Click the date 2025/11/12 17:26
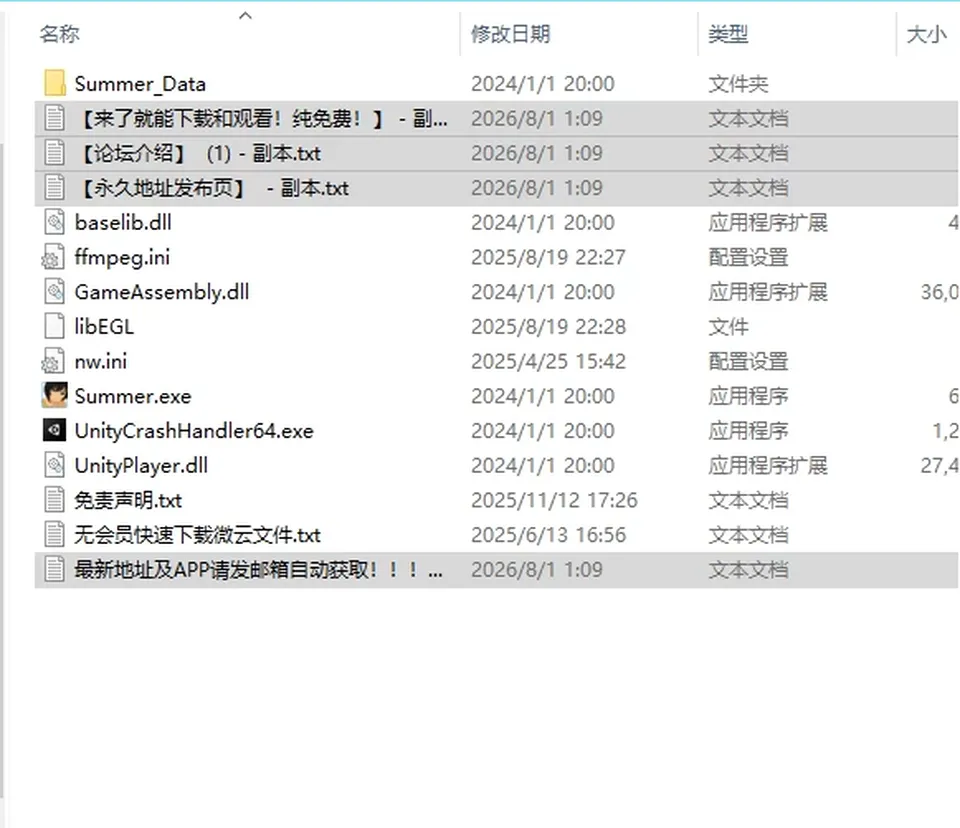Viewport: 960px width, 828px height. 555,500
